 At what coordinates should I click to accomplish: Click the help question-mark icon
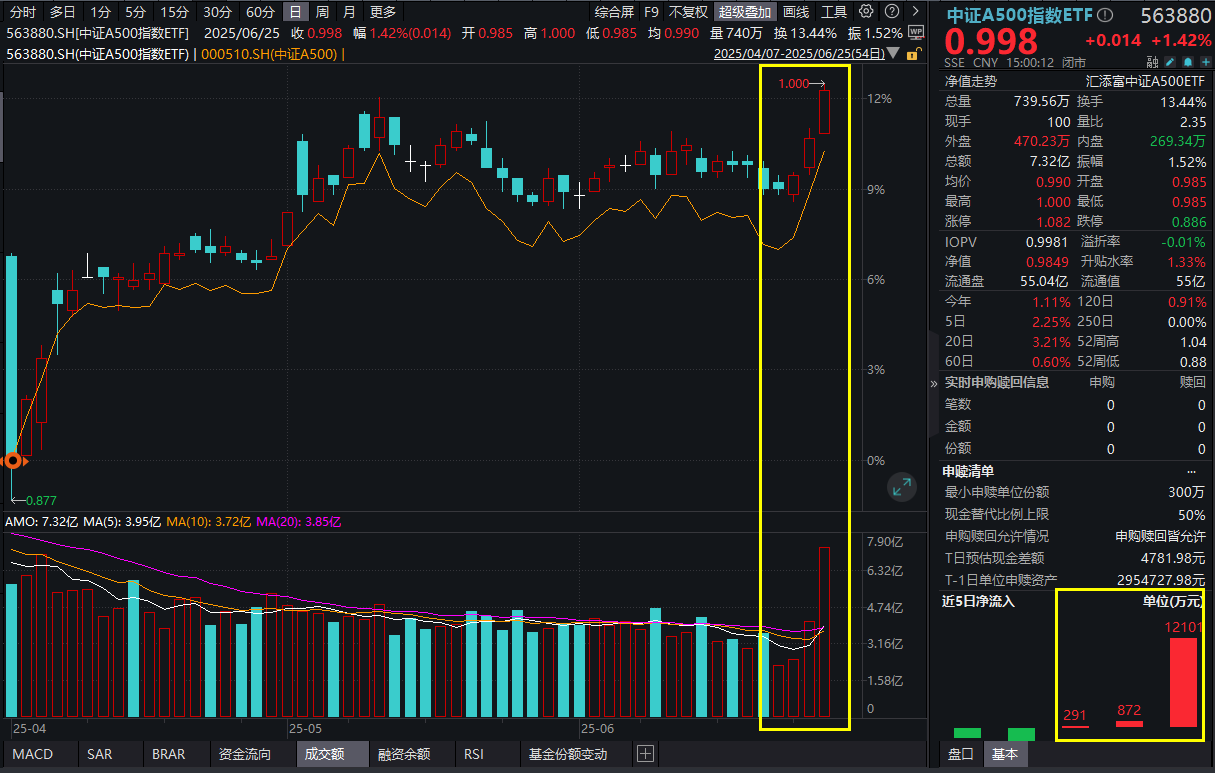pyautogui.click(x=891, y=12)
